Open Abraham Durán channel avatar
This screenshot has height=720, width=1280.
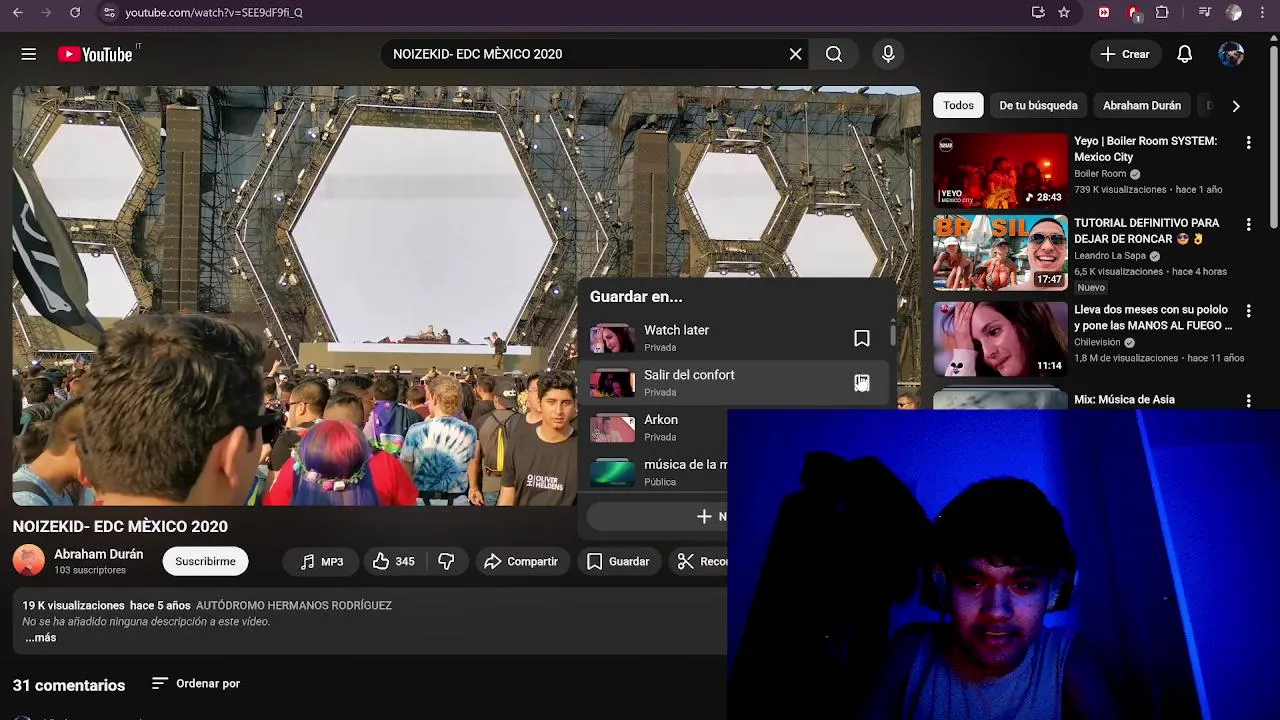point(29,561)
